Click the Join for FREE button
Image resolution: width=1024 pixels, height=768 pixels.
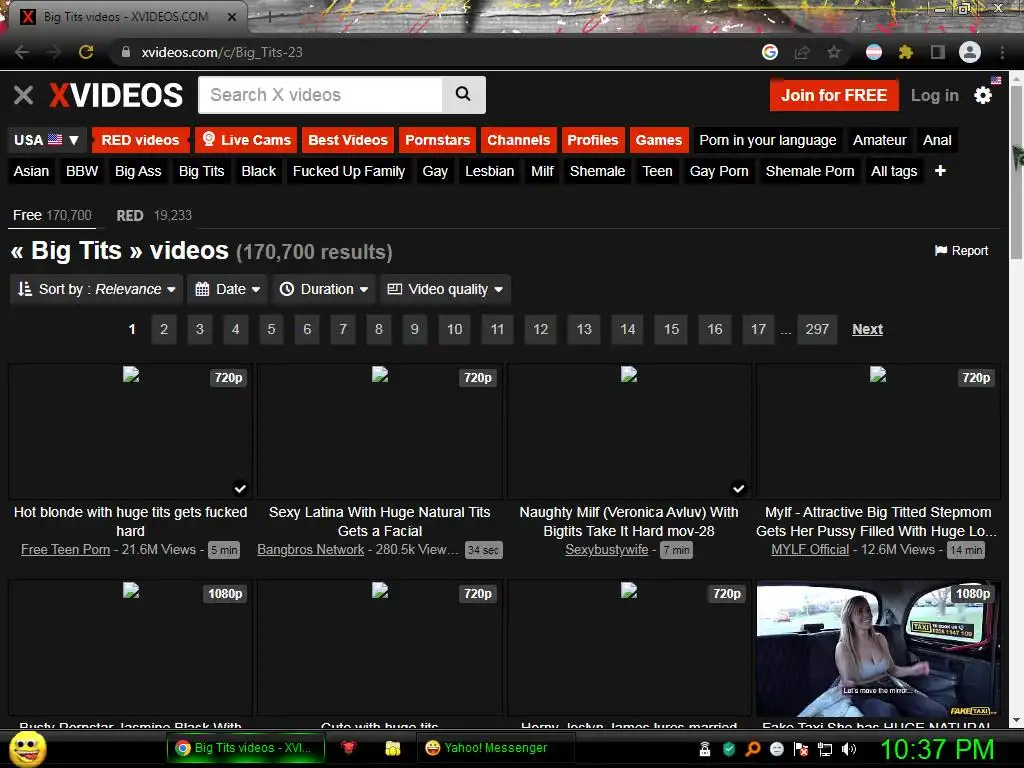(x=834, y=95)
